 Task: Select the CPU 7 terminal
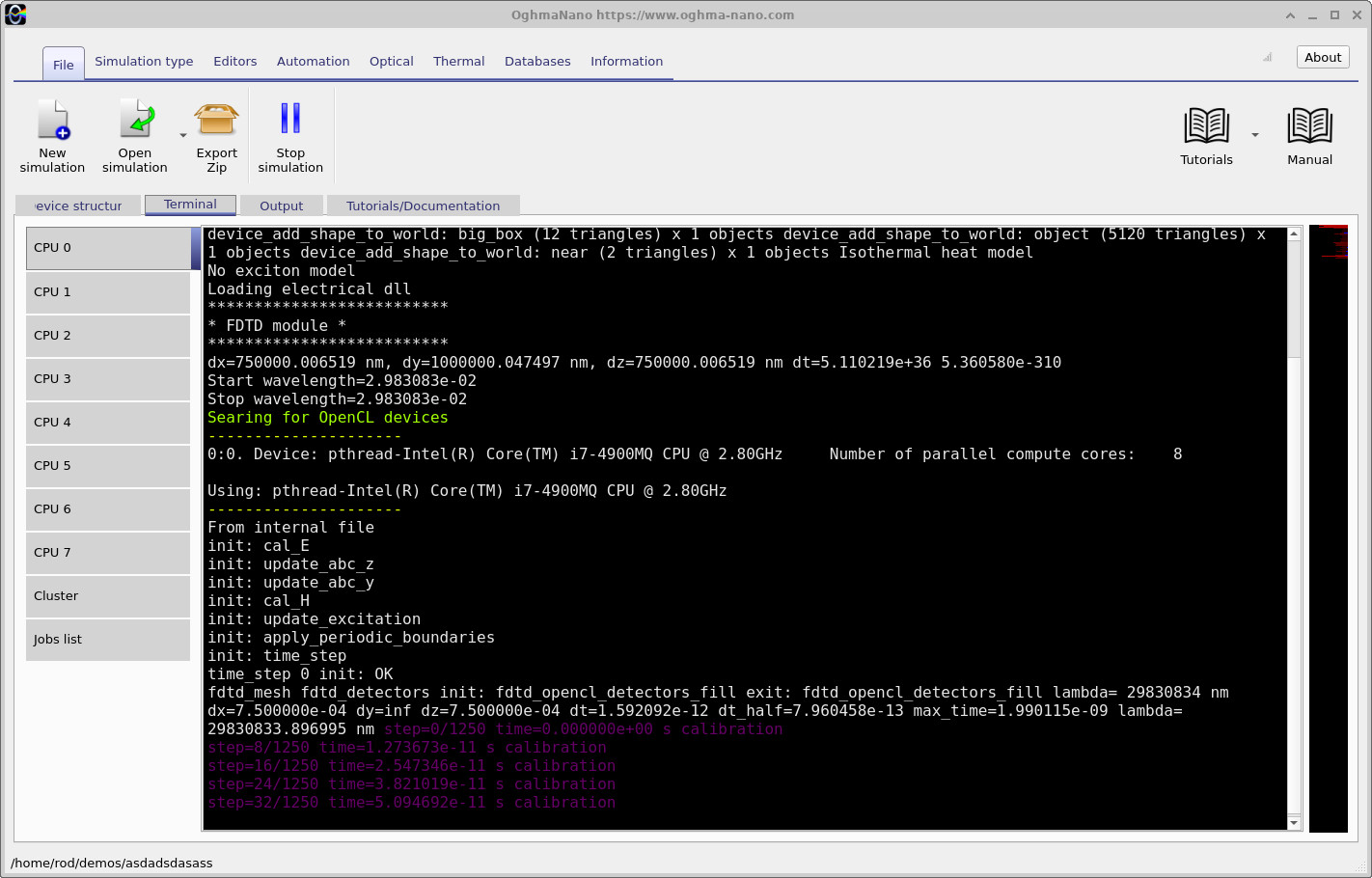[108, 552]
